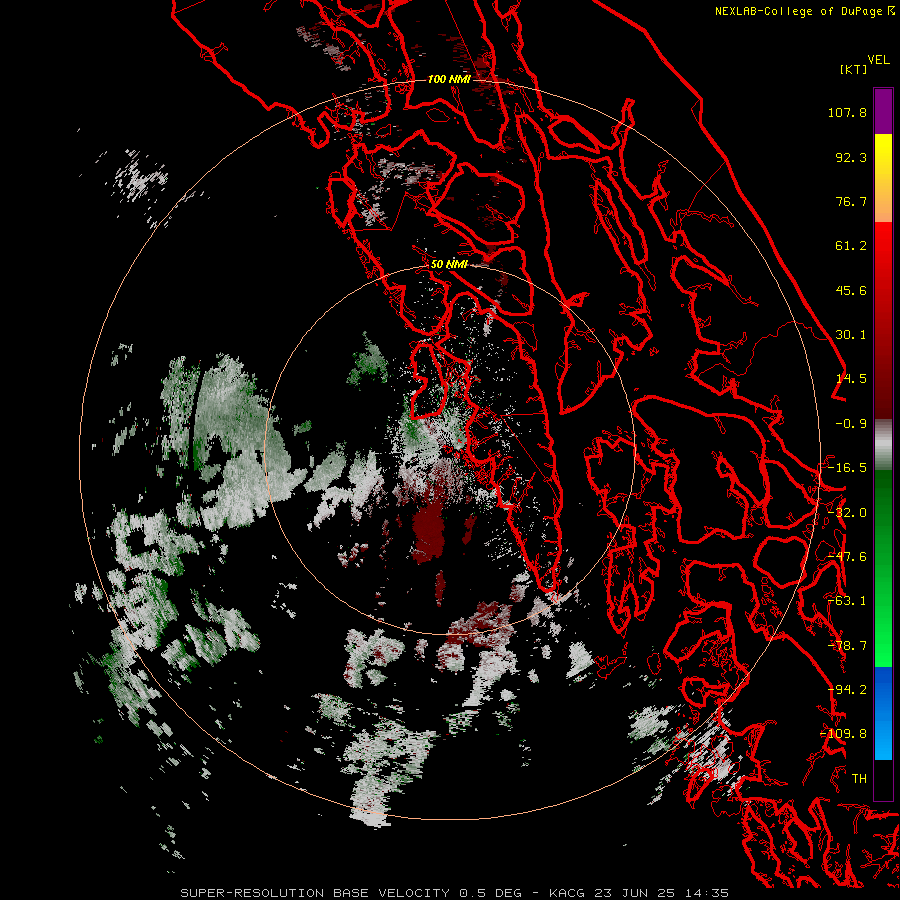
Task: Click the purple segment of the color bar
Action: 883,112
